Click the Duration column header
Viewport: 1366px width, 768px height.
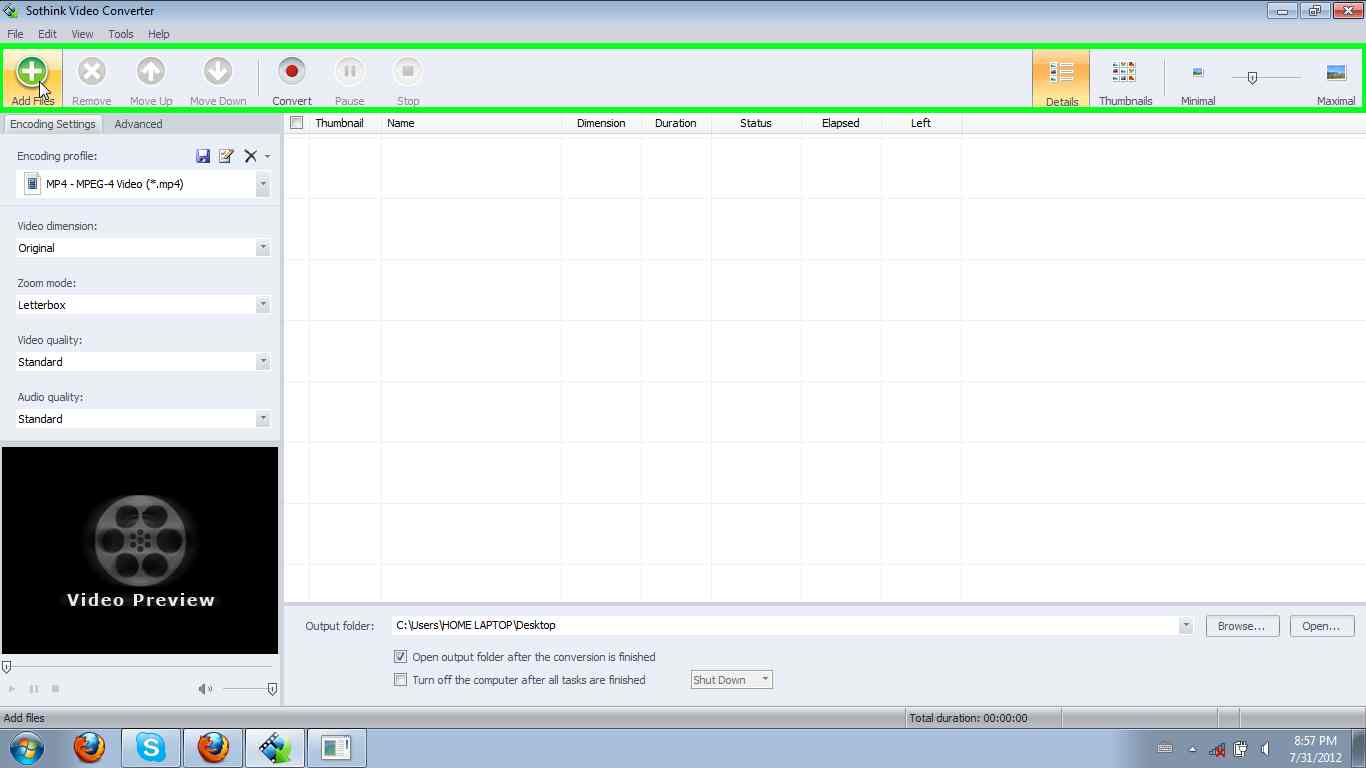pyautogui.click(x=676, y=123)
